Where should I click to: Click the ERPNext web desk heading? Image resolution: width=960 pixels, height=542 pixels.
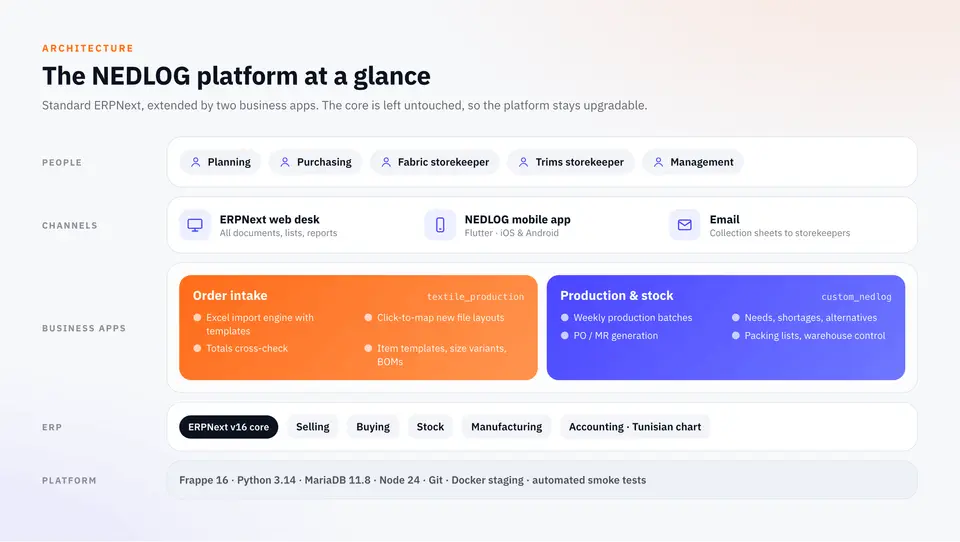click(x=269, y=219)
